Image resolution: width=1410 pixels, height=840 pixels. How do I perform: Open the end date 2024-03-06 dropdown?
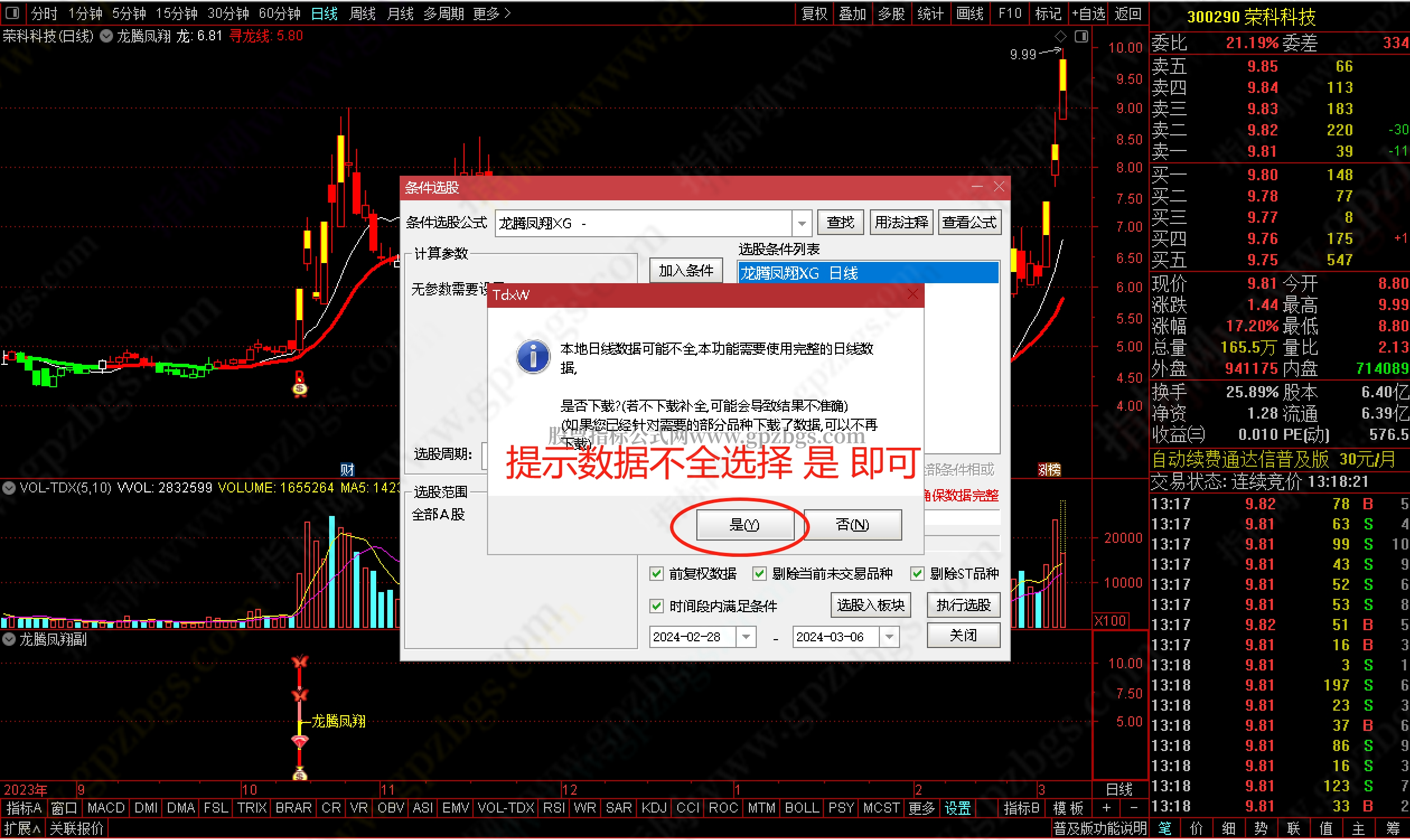[x=890, y=637]
